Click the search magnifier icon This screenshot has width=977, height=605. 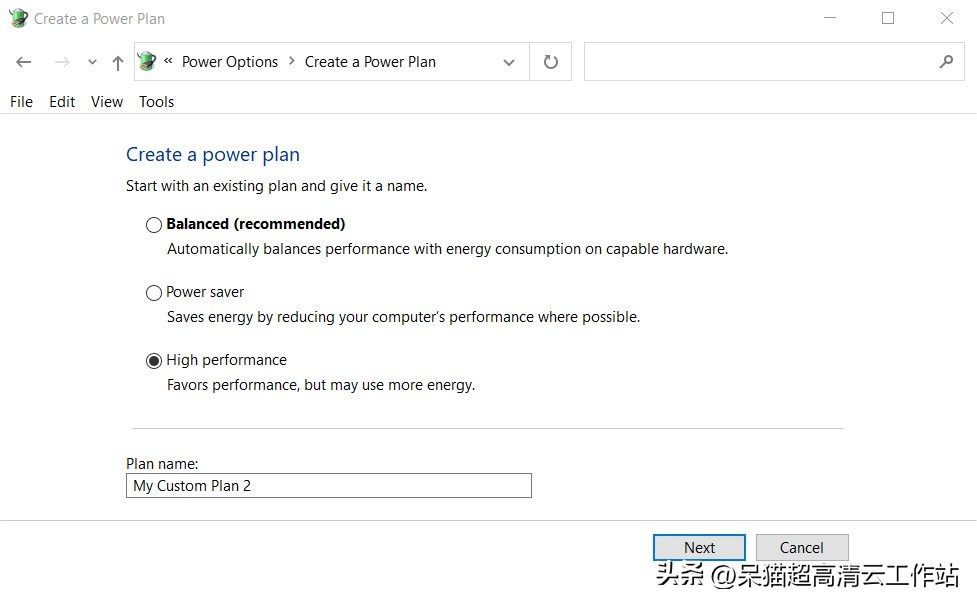click(x=946, y=62)
